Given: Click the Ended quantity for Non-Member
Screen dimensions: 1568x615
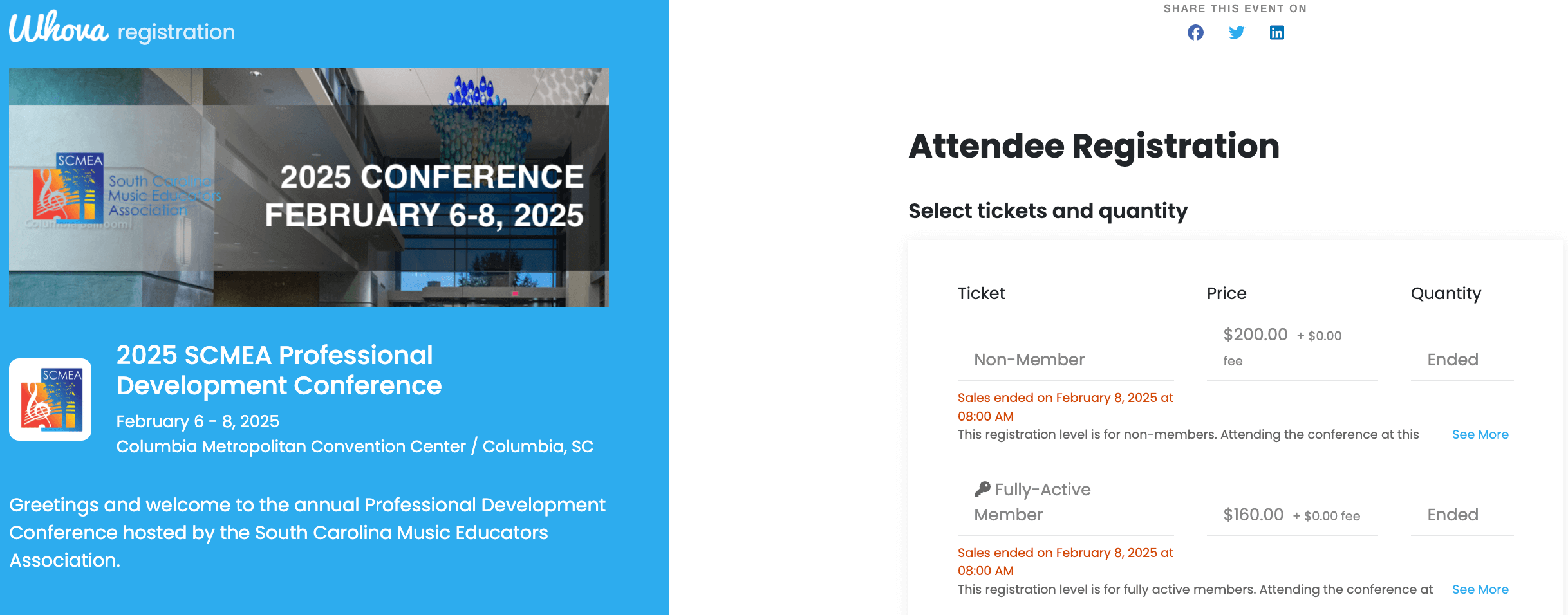Looking at the screenshot, I should pyautogui.click(x=1453, y=360).
